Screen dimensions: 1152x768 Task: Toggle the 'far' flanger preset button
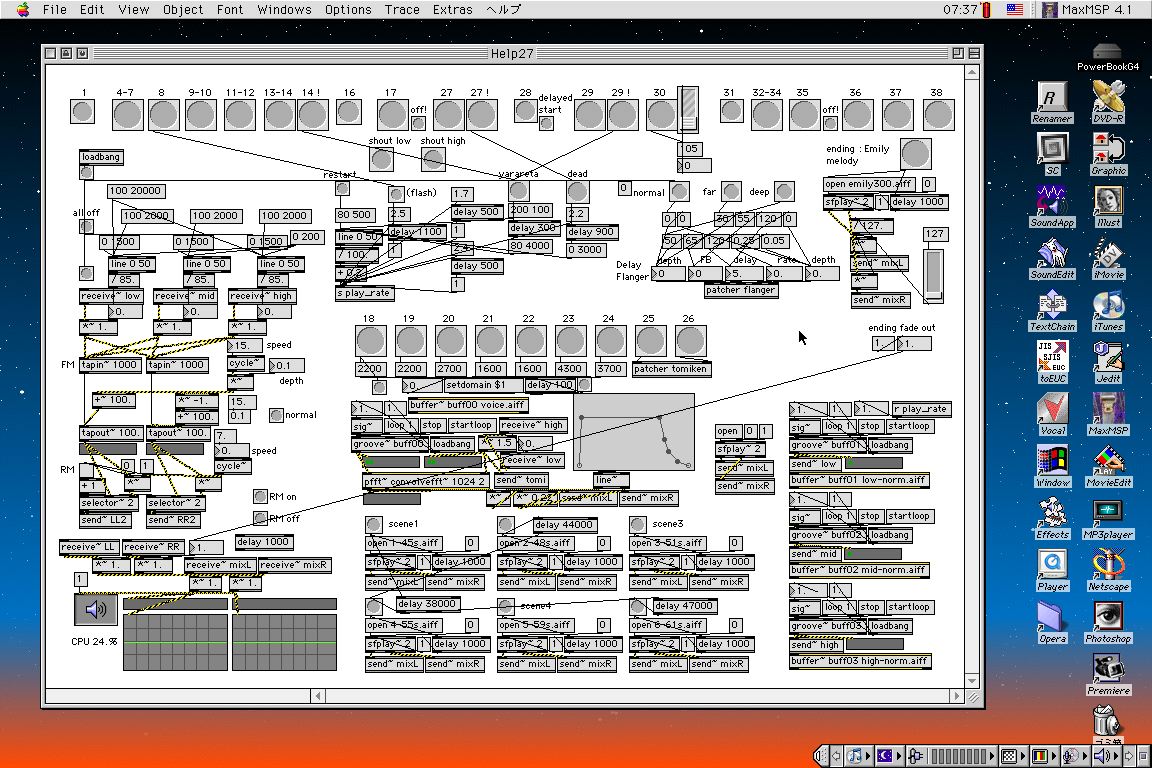click(731, 192)
